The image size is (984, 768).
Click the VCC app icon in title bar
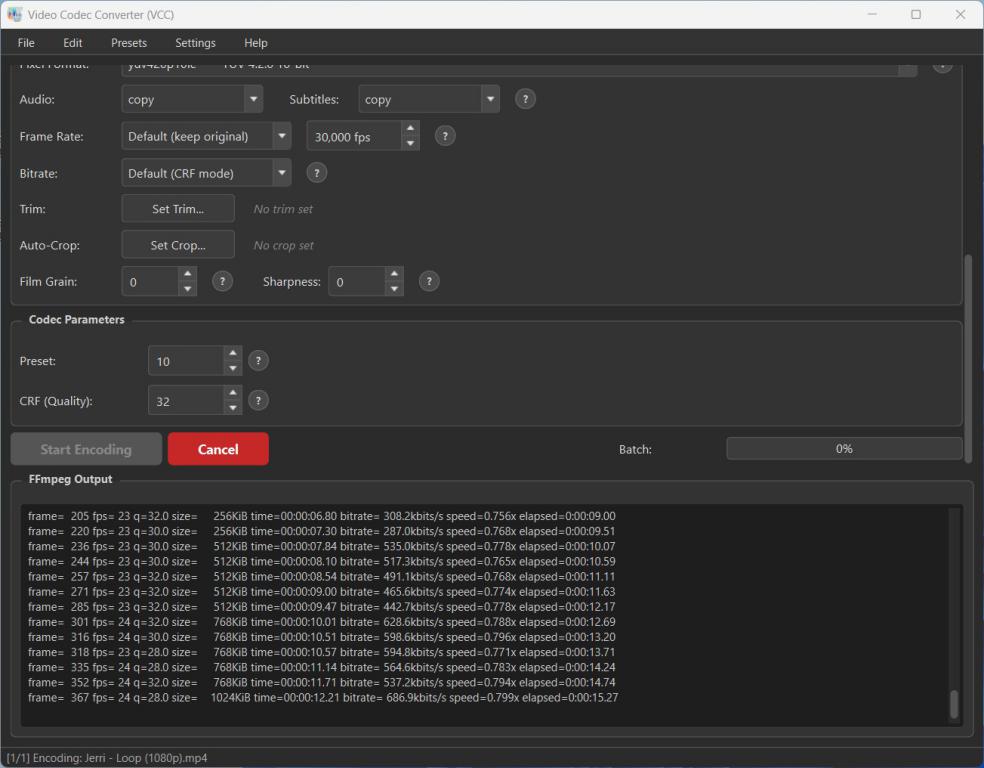tap(15, 14)
